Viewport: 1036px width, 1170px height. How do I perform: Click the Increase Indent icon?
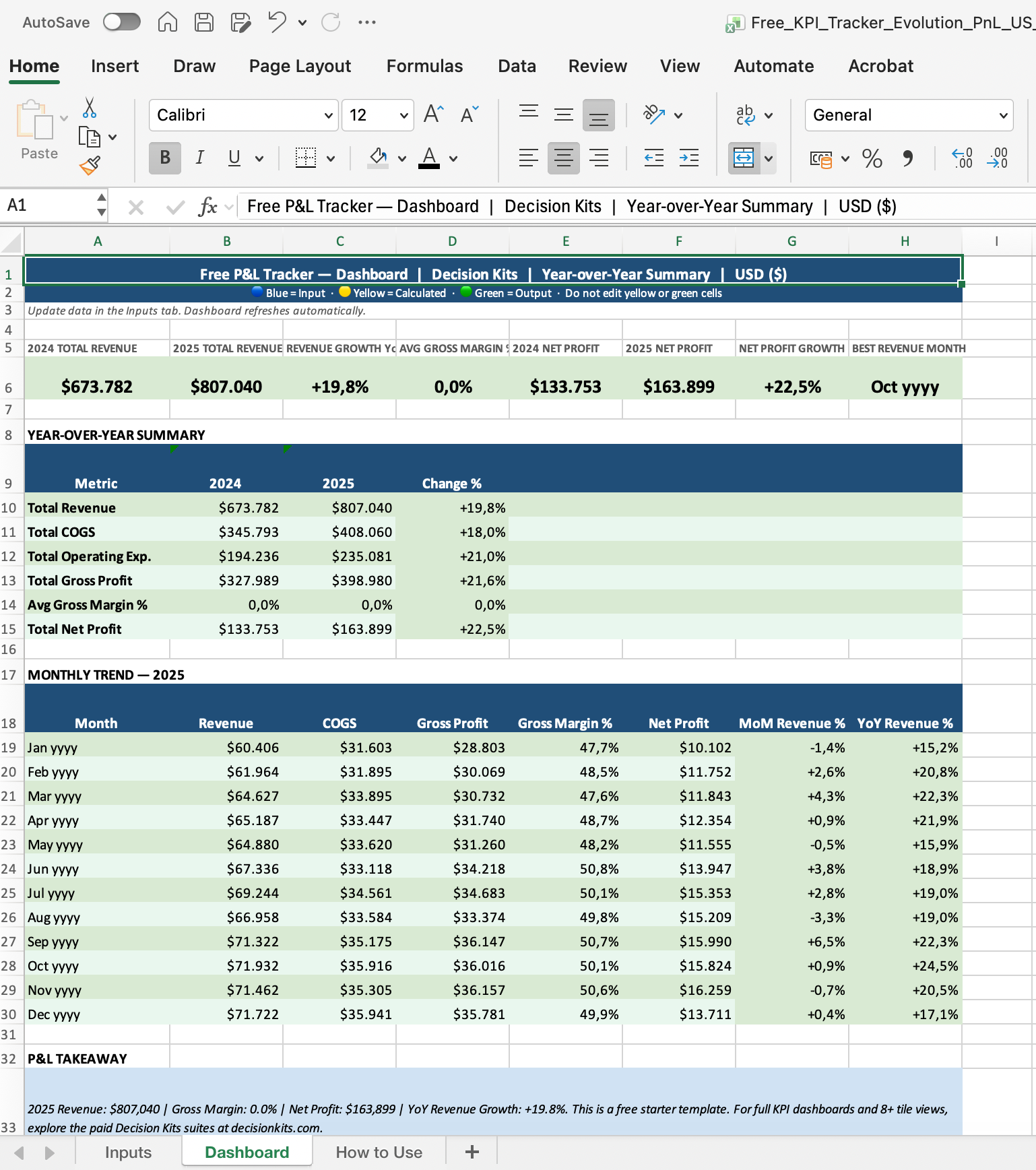[688, 158]
